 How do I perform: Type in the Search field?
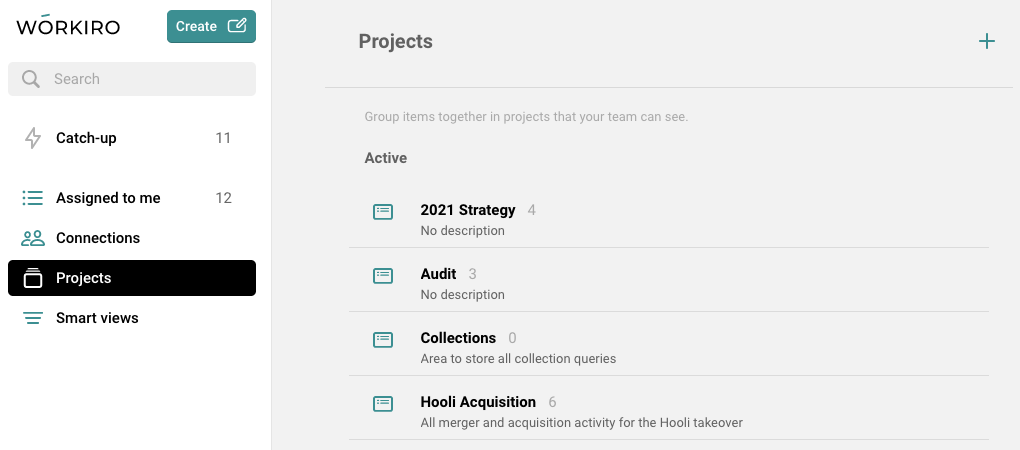(x=145, y=79)
